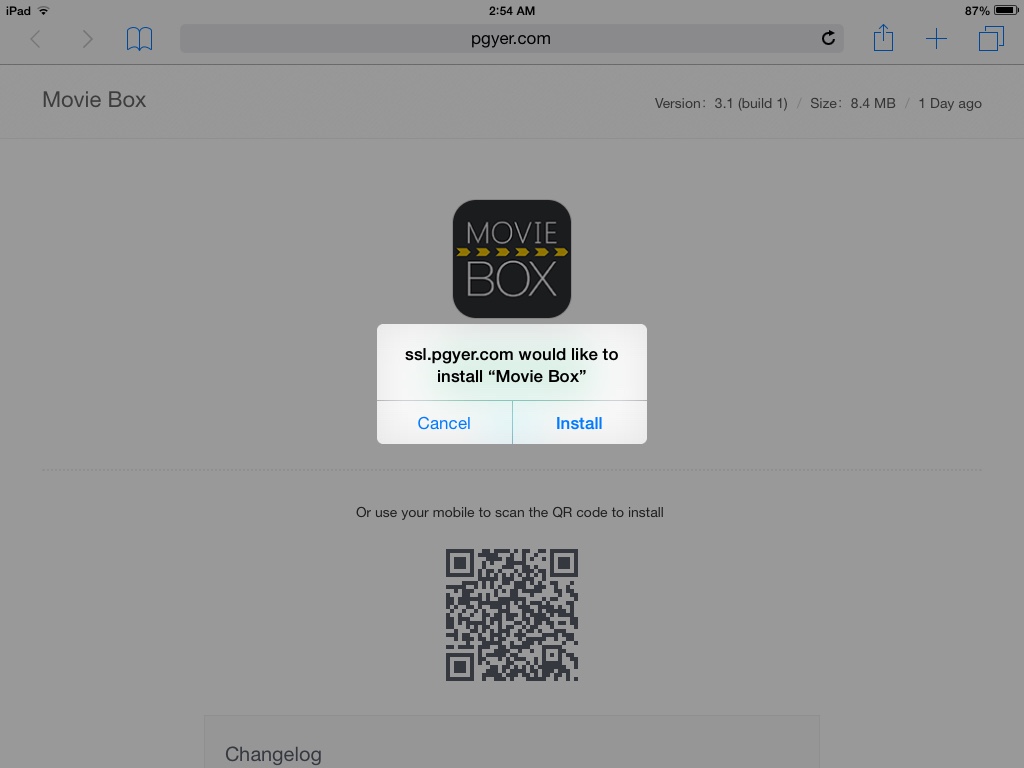Tap the dialog message about ssl.pgyer.com
The height and width of the screenshot is (768, 1024).
click(511, 365)
